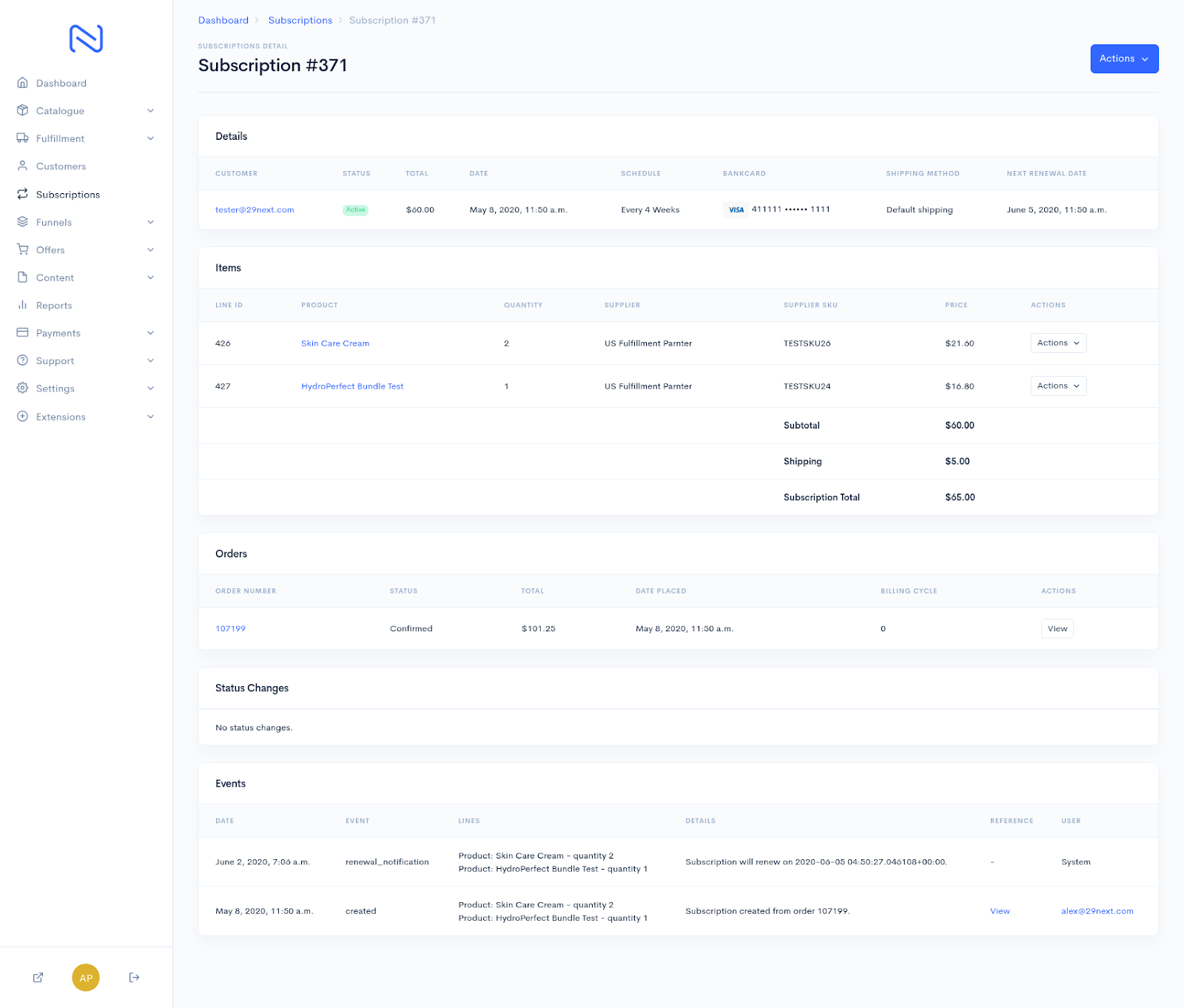Click the Subscriptions breadcrumb link
The width and height of the screenshot is (1184, 1008).
300,20
